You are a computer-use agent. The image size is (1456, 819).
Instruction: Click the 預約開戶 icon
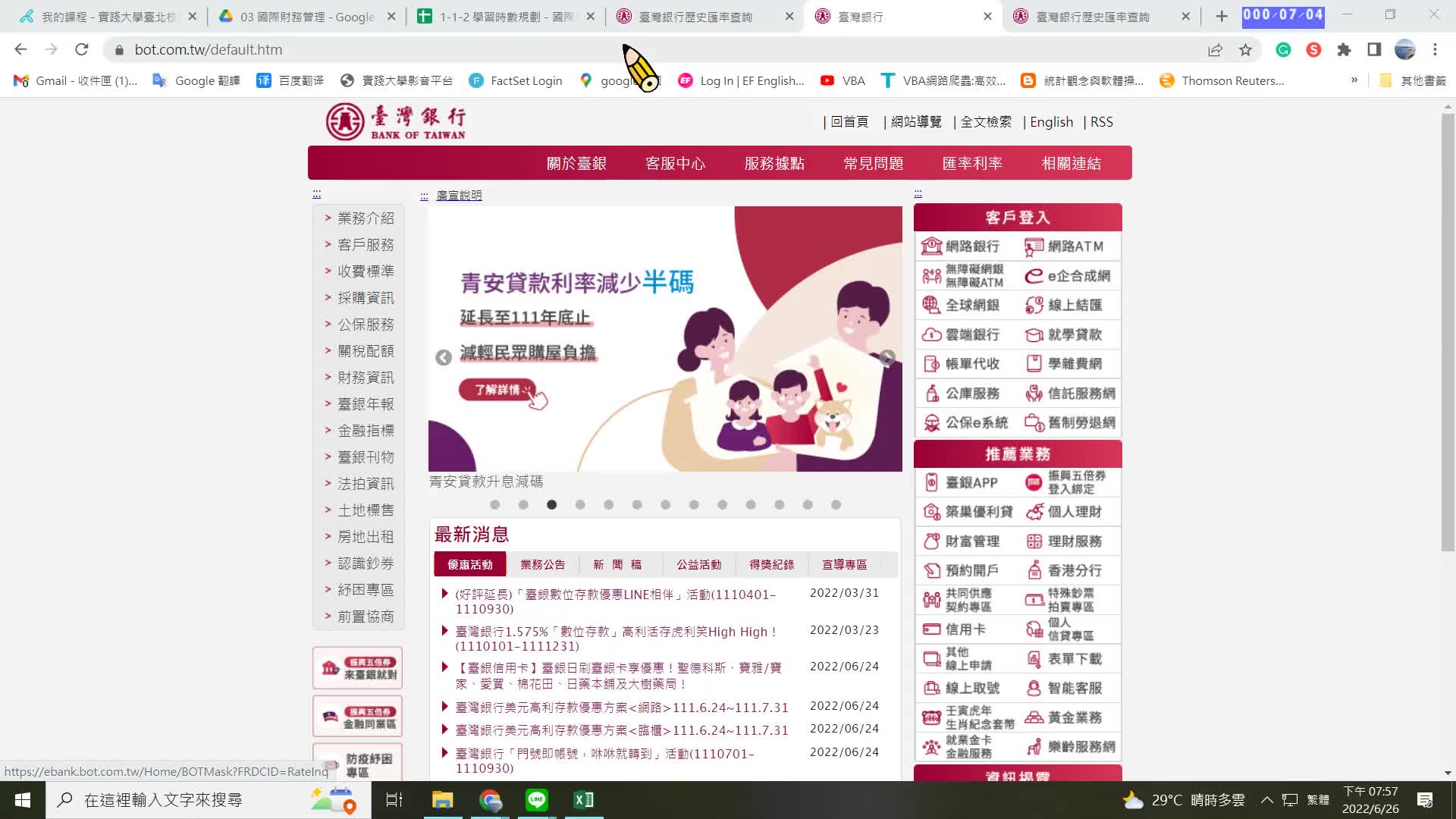click(x=931, y=570)
